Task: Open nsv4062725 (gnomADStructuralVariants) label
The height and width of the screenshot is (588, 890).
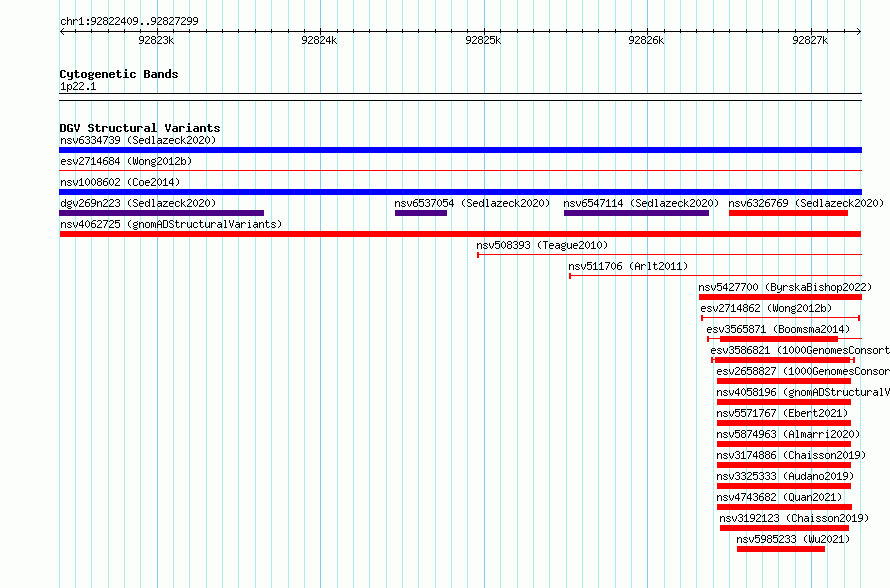Action: click(171, 224)
